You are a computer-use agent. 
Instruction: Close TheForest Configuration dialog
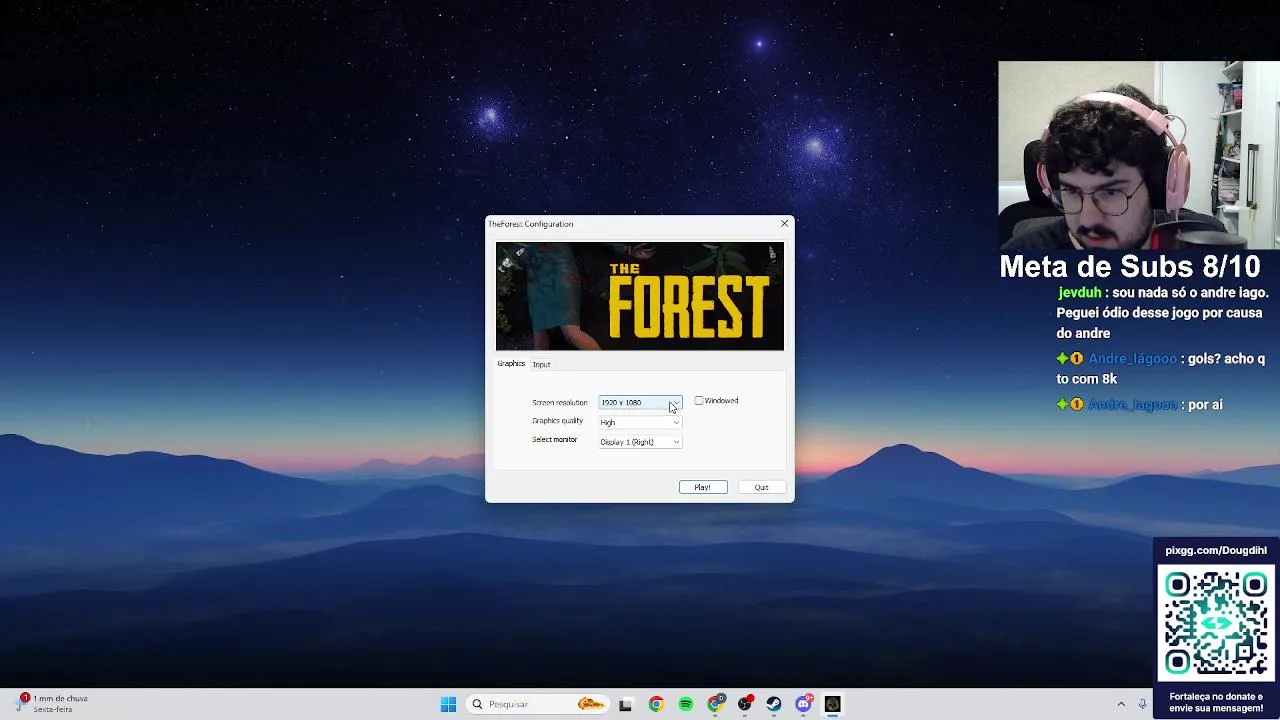(784, 224)
